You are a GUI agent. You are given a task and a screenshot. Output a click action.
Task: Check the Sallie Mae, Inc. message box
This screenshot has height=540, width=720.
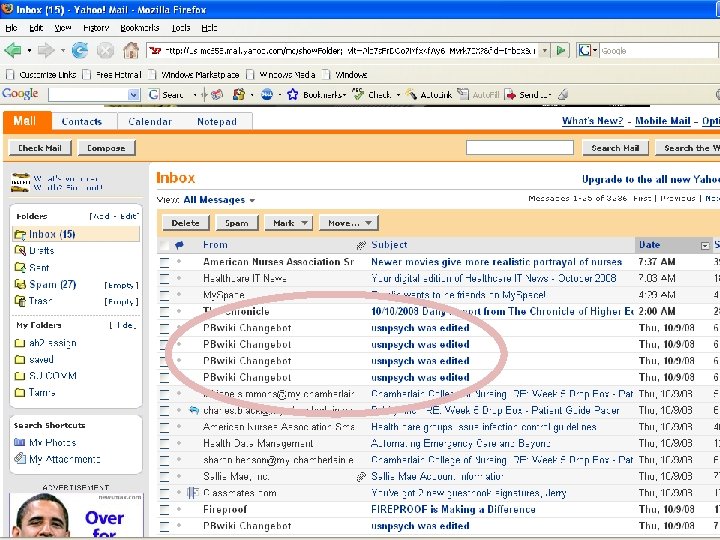pyautogui.click(x=164, y=477)
